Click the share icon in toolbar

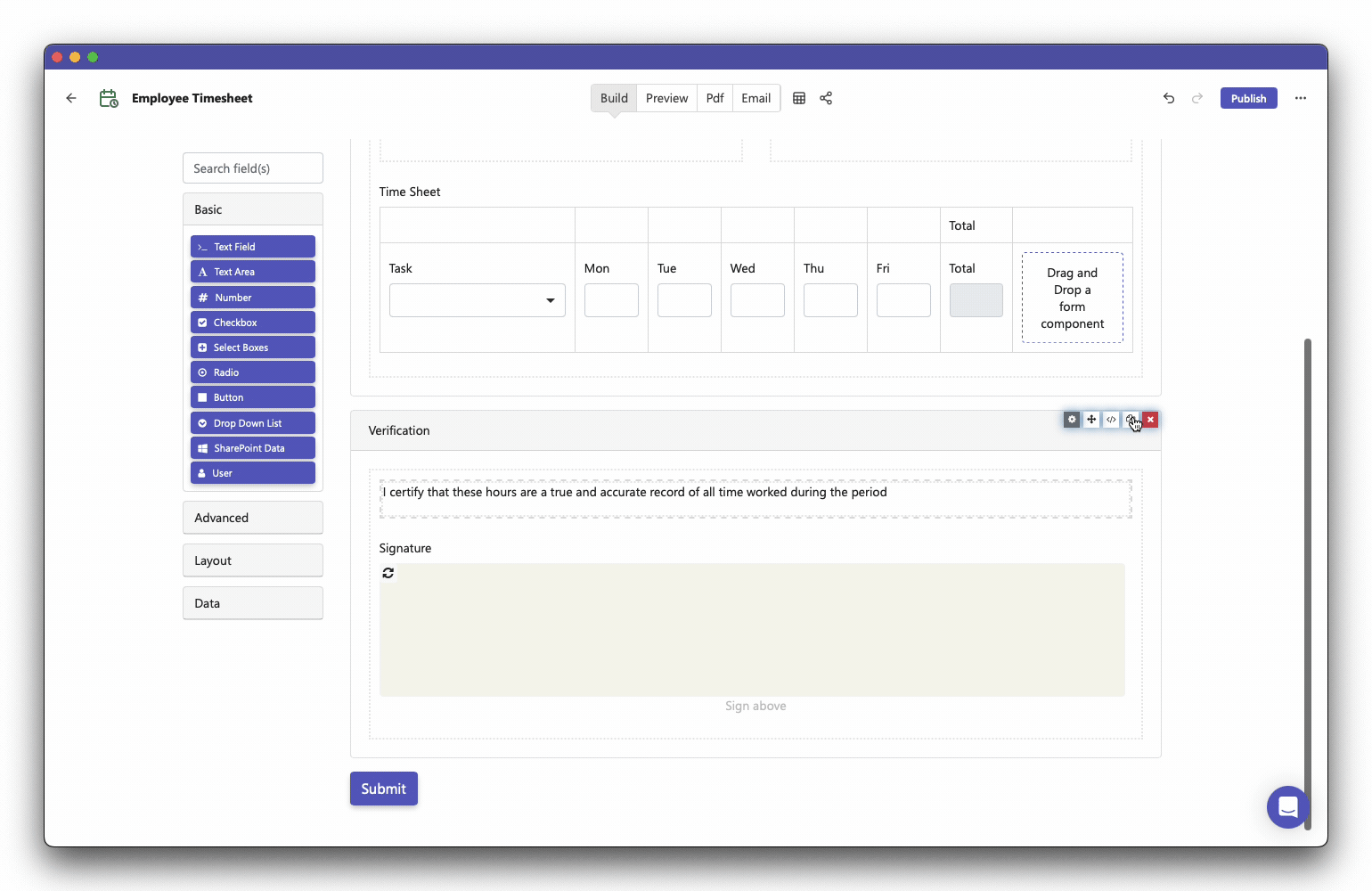click(826, 98)
